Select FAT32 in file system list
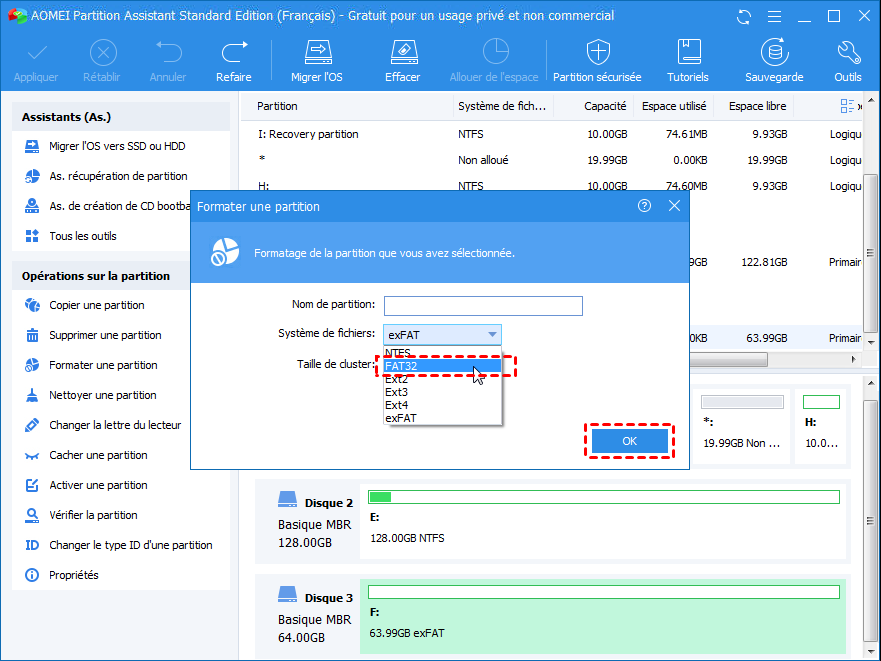This screenshot has height=661, width=881. [x=442, y=366]
